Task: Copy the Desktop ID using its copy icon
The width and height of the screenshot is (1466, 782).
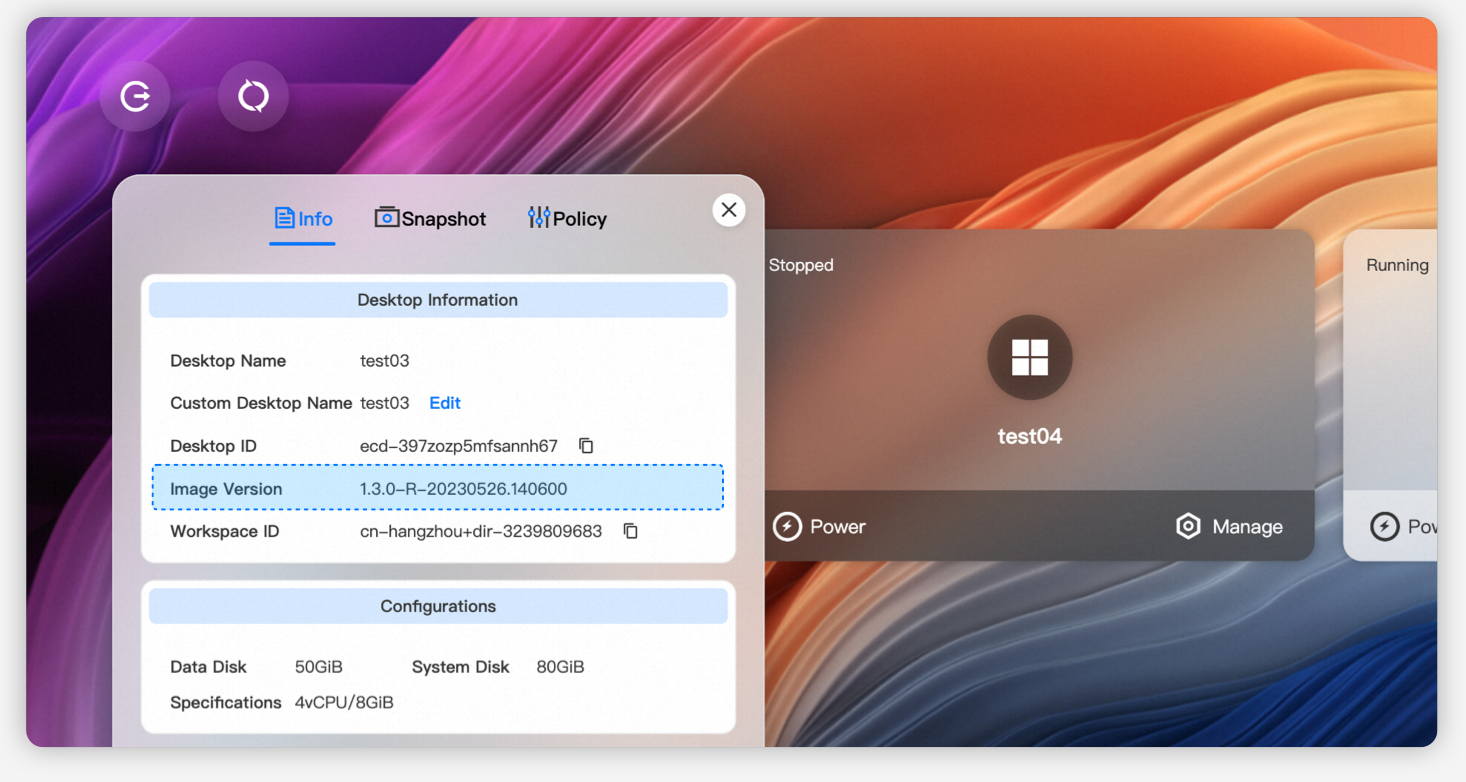Action: click(586, 446)
